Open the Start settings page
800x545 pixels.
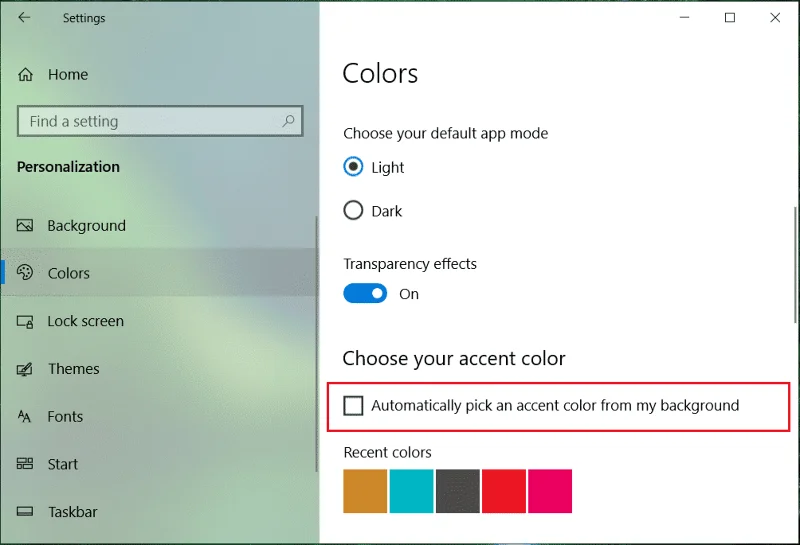[159, 464]
